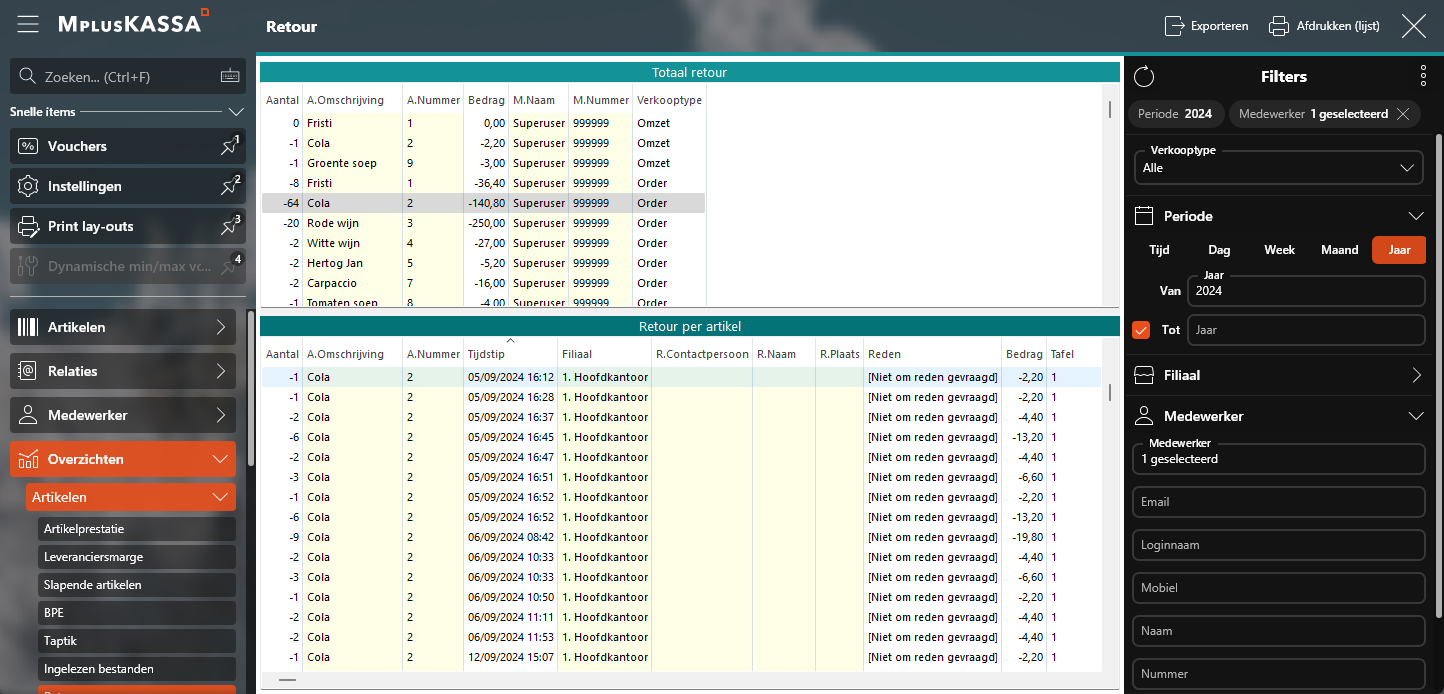Sort by the Verkooptype column header
The width and height of the screenshot is (1444, 694).
click(670, 100)
